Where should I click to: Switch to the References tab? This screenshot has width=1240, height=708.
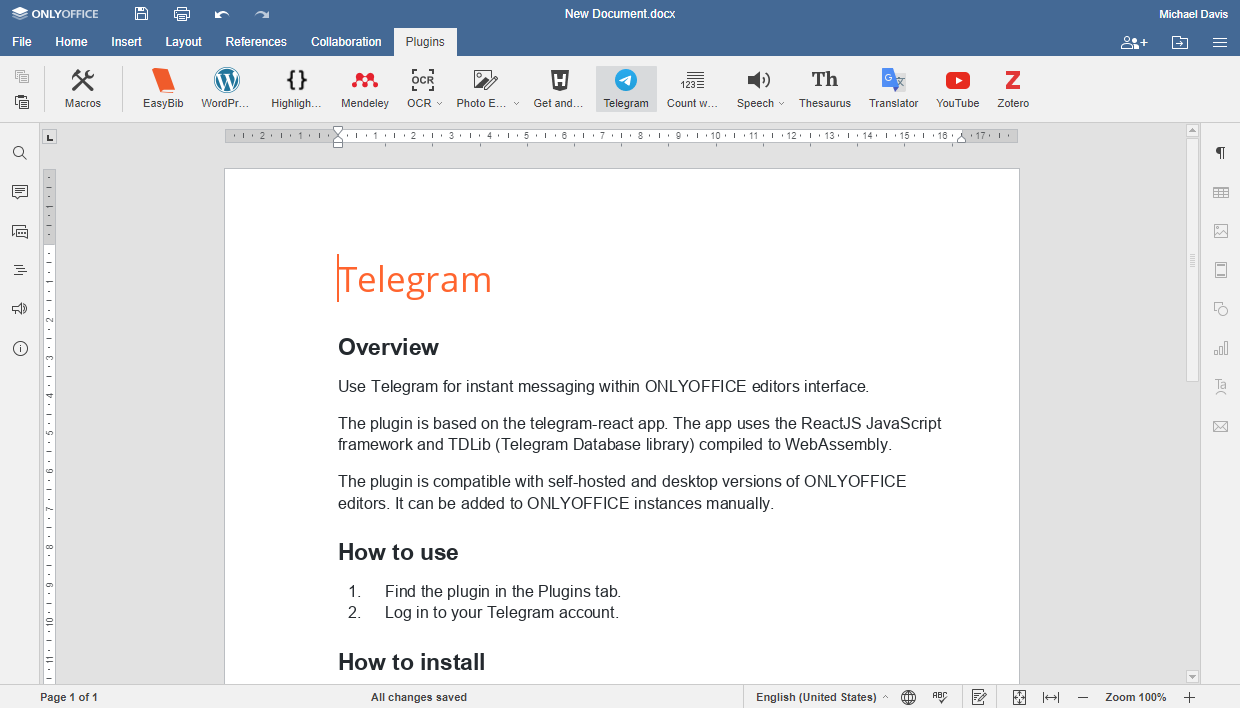pos(256,42)
